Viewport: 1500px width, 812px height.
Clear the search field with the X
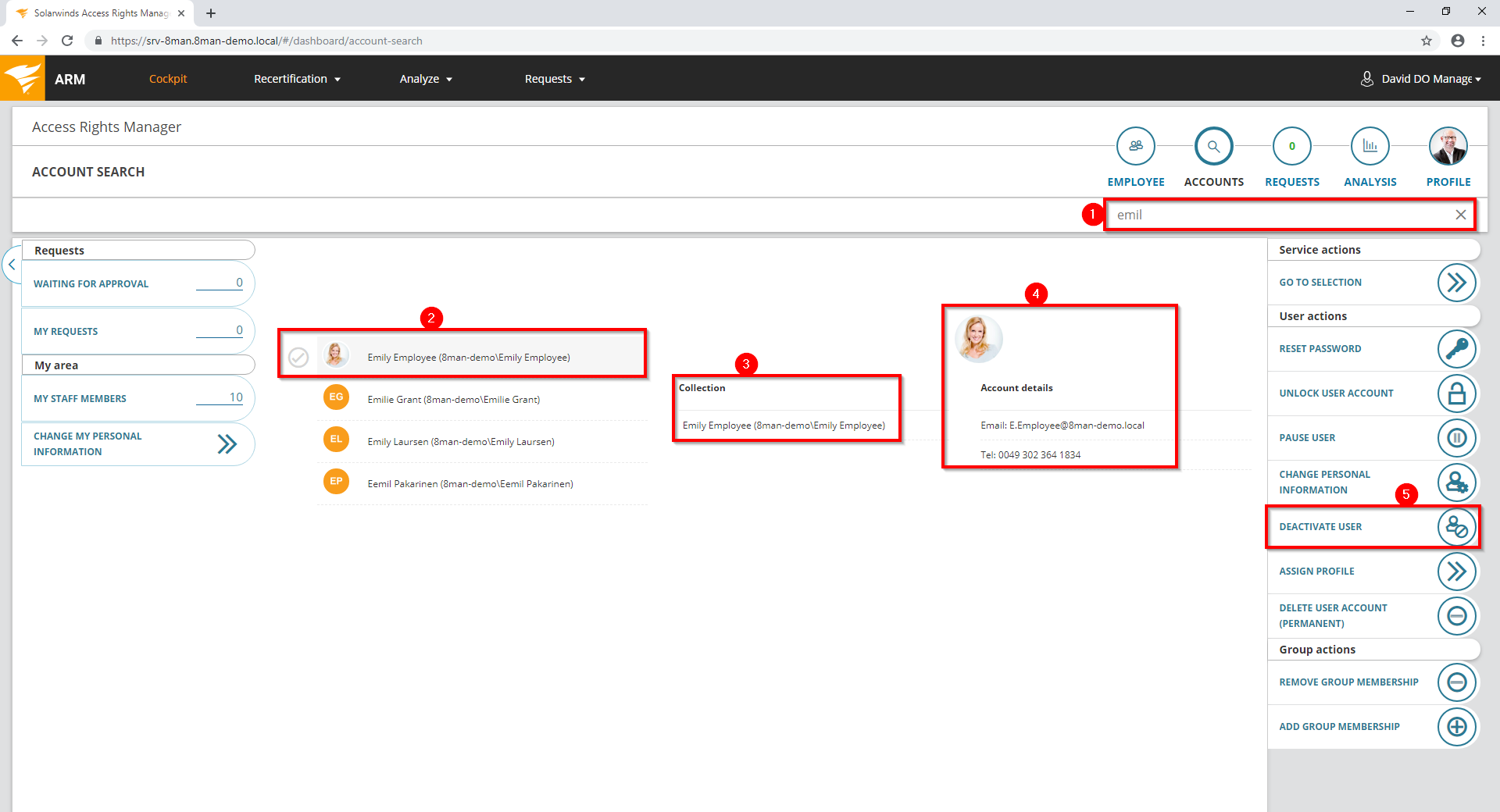coord(1460,215)
